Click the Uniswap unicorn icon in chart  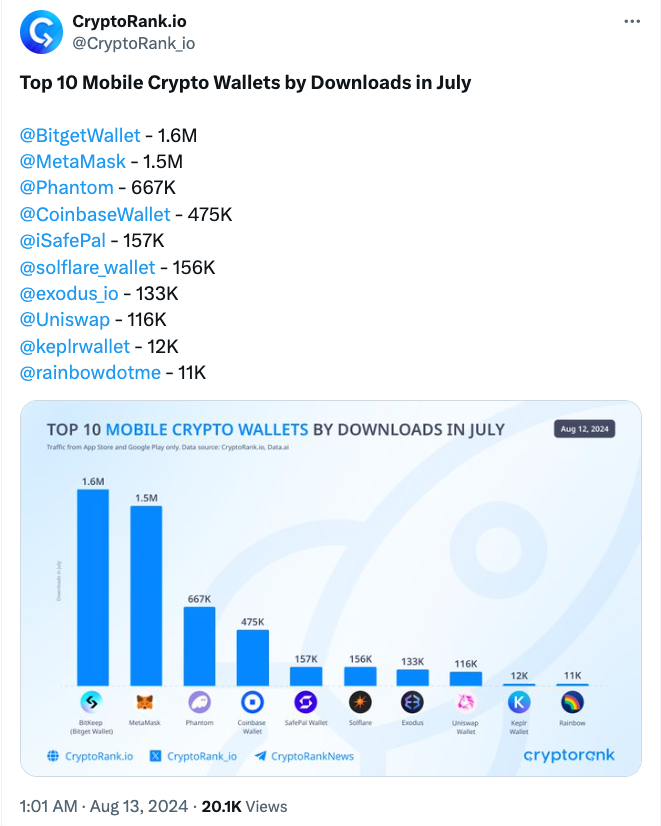(x=466, y=702)
